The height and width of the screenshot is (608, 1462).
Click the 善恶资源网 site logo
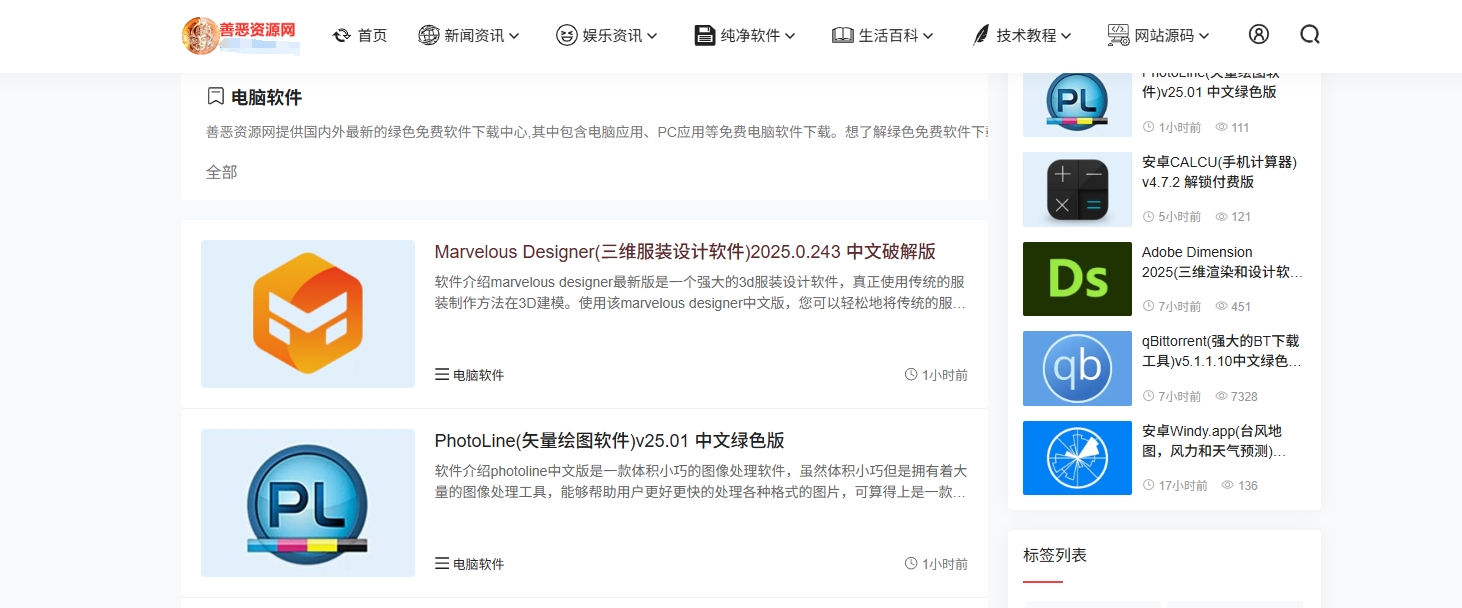pyautogui.click(x=240, y=35)
